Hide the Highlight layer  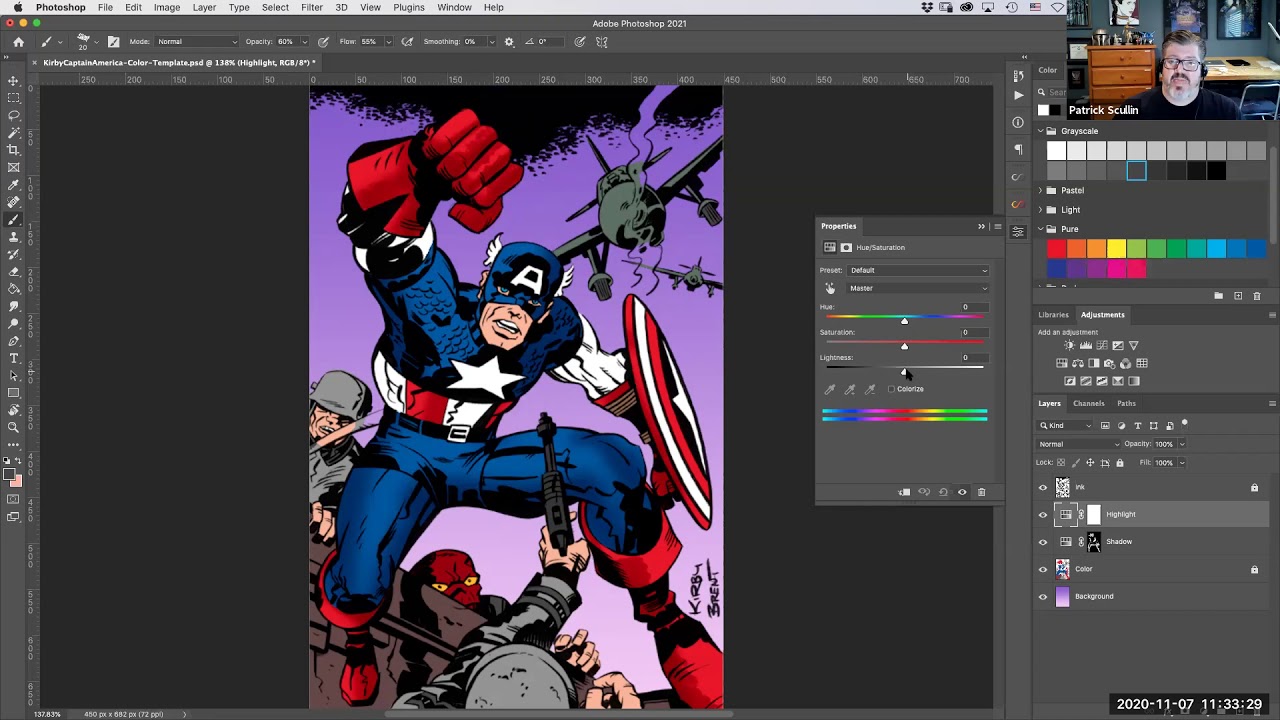1043,515
